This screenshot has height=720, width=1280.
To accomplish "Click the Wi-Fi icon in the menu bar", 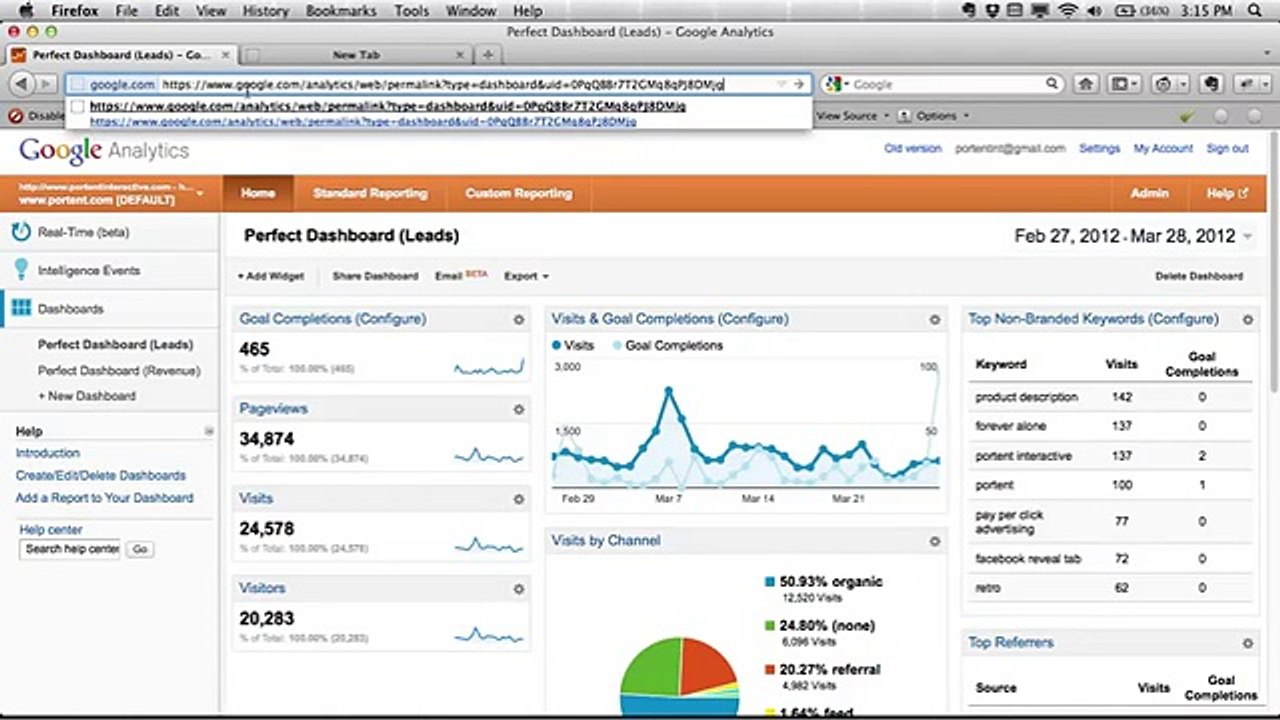I will pos(1068,11).
